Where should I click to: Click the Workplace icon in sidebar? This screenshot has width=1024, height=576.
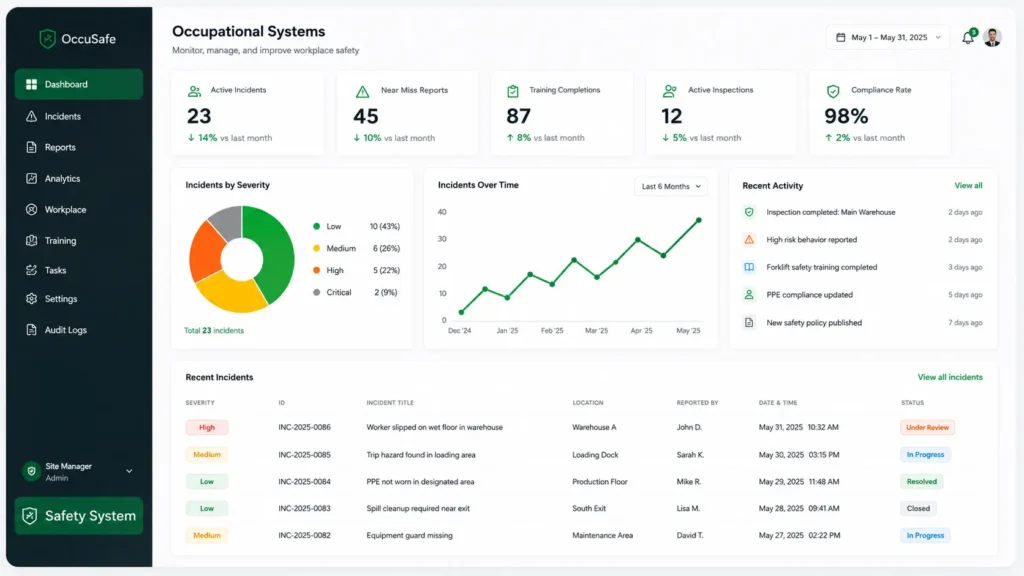[x=31, y=210]
